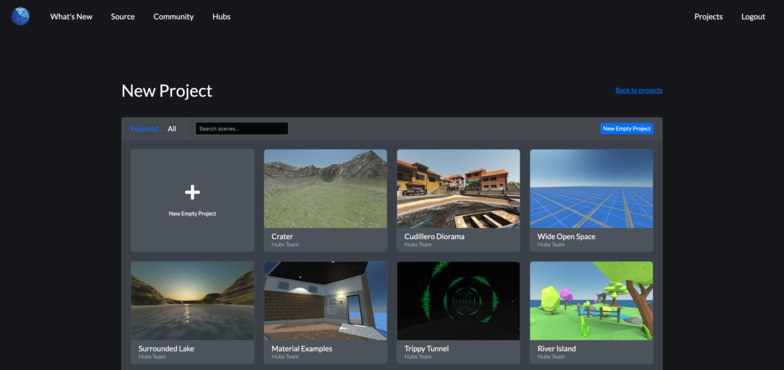Switch to the All scenes tab

(172, 128)
